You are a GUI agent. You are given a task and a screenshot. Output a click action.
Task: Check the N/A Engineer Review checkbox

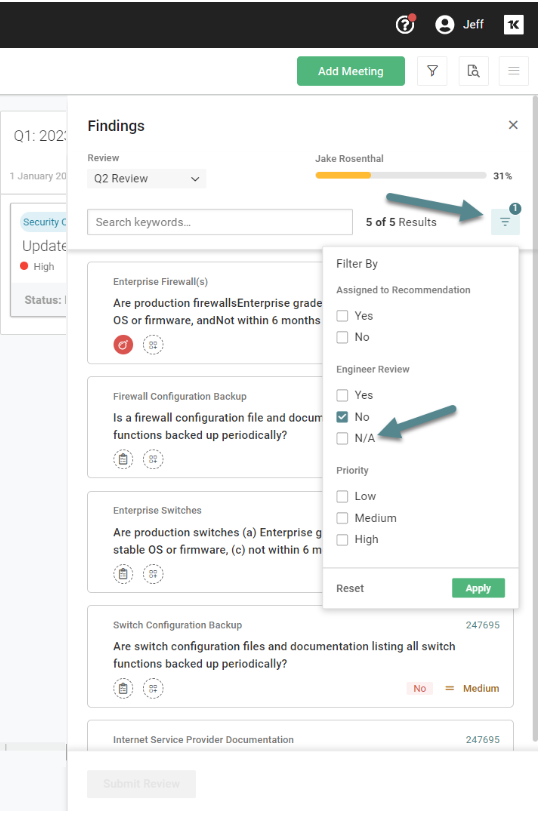coord(342,438)
